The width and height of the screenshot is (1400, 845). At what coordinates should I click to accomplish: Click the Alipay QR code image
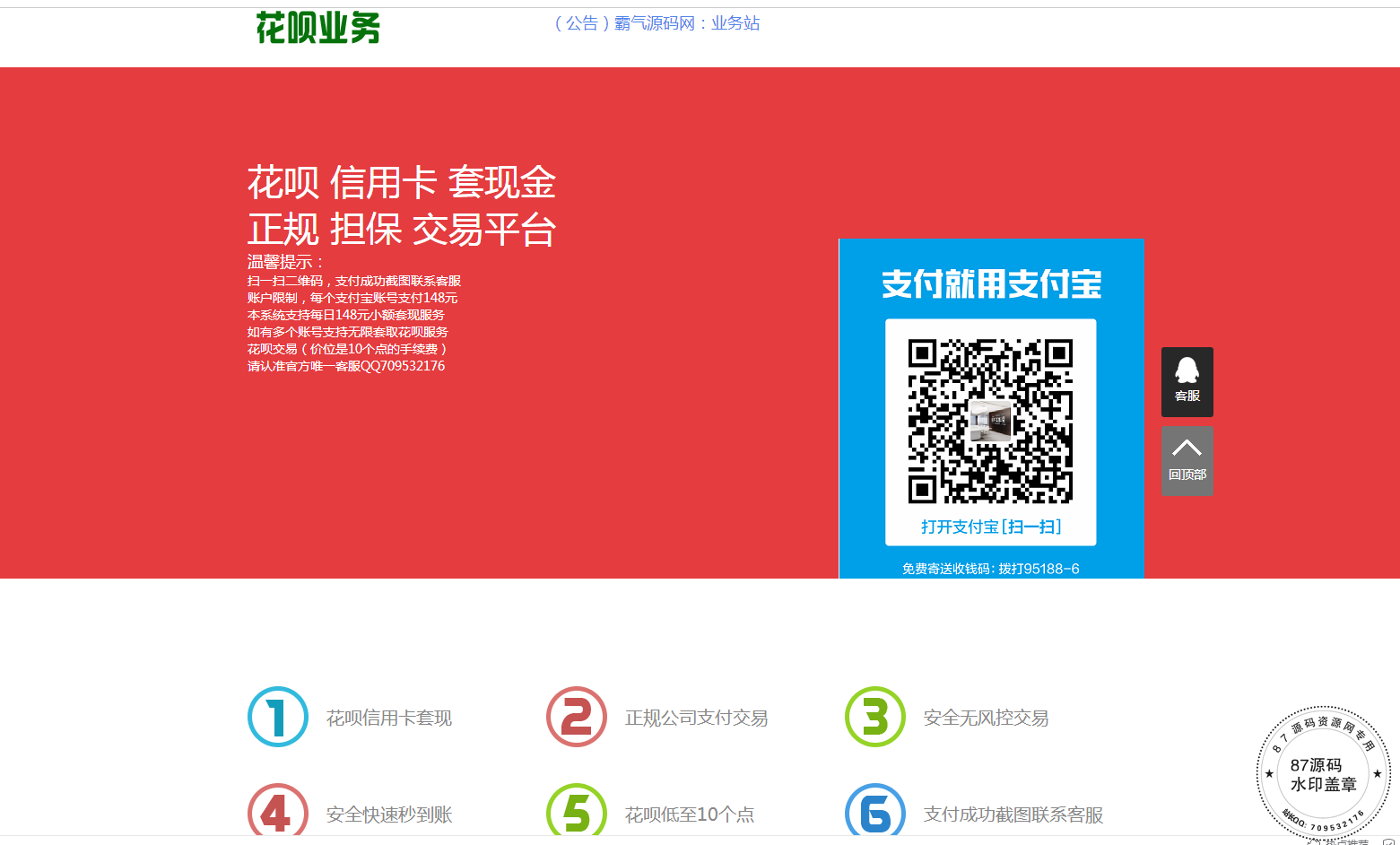990,421
